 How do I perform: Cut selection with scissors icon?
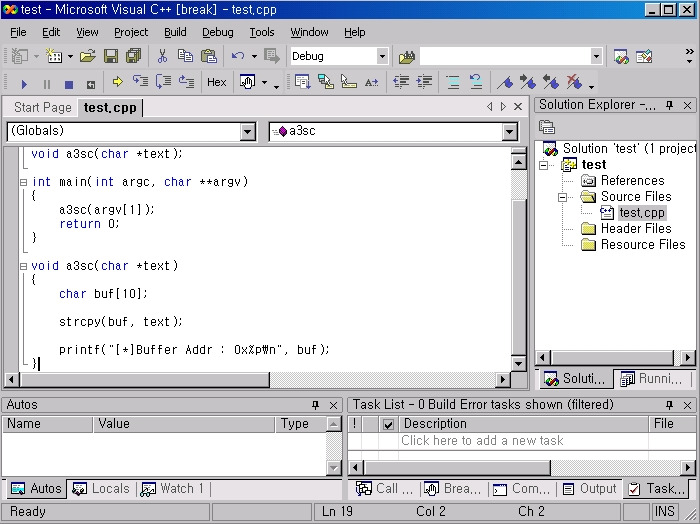[x=162, y=56]
